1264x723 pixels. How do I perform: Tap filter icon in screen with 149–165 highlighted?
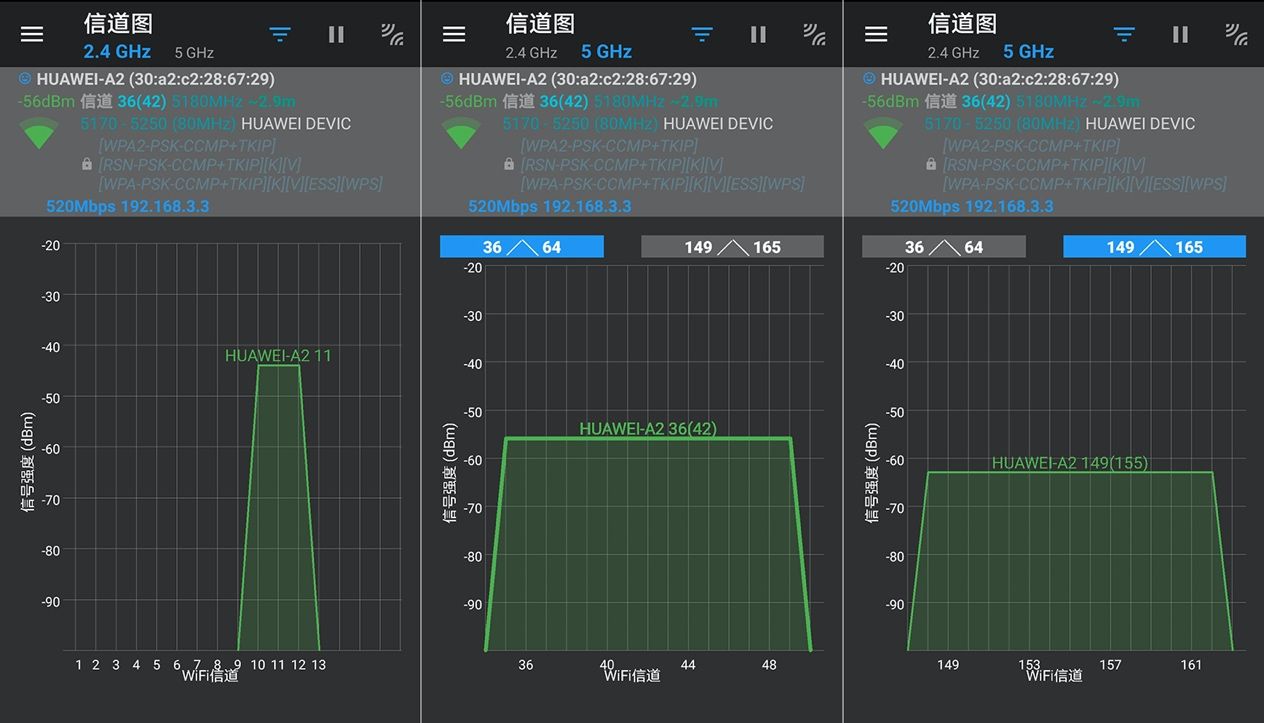(x=1124, y=34)
